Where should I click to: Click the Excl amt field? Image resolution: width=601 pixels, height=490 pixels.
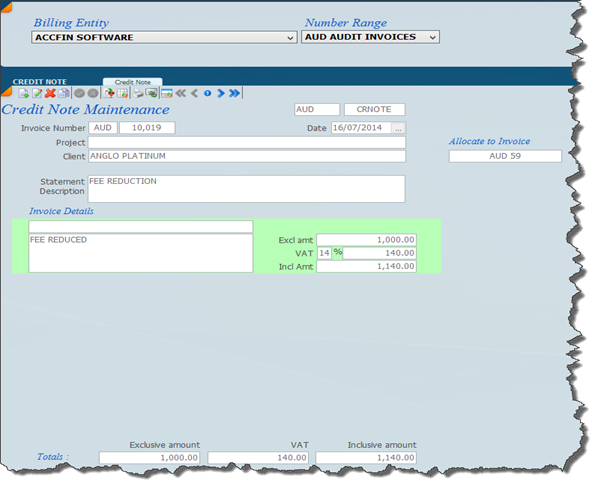tap(366, 240)
